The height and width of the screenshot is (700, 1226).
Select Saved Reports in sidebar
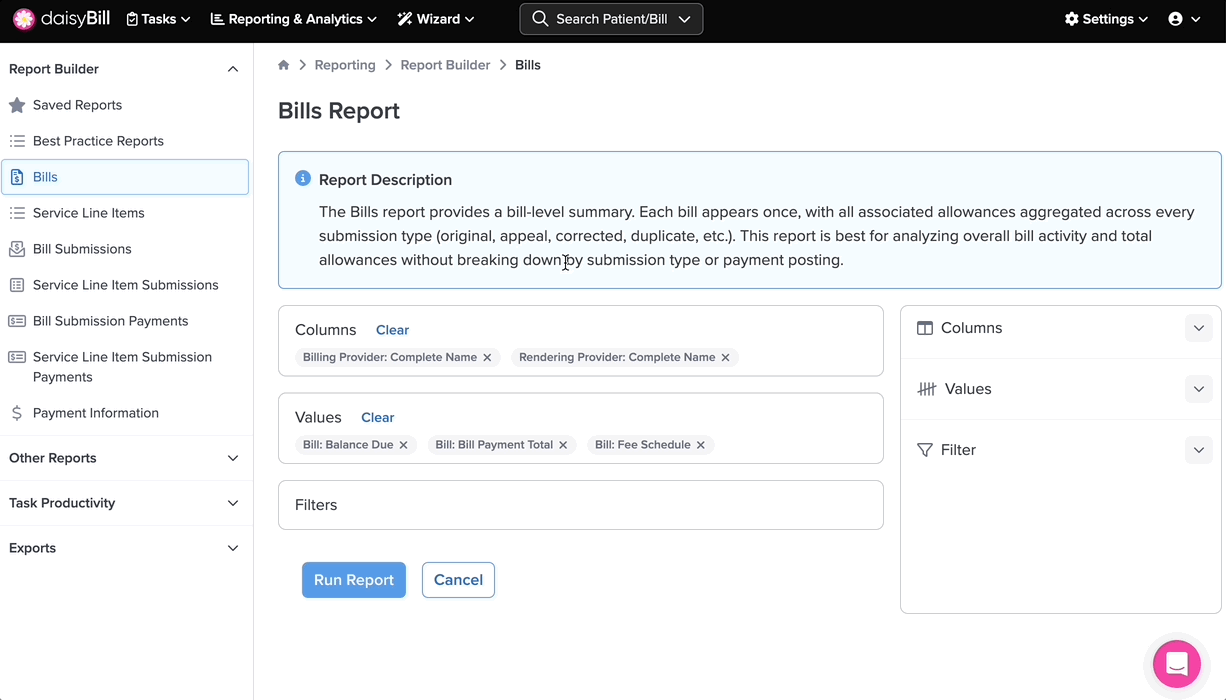click(77, 105)
